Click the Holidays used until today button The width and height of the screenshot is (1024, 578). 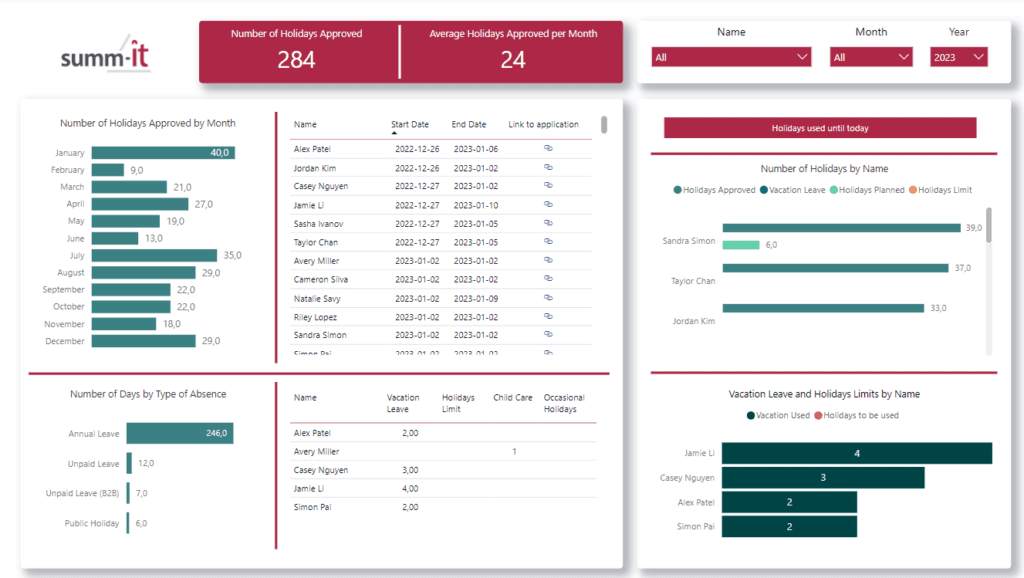[820, 128]
